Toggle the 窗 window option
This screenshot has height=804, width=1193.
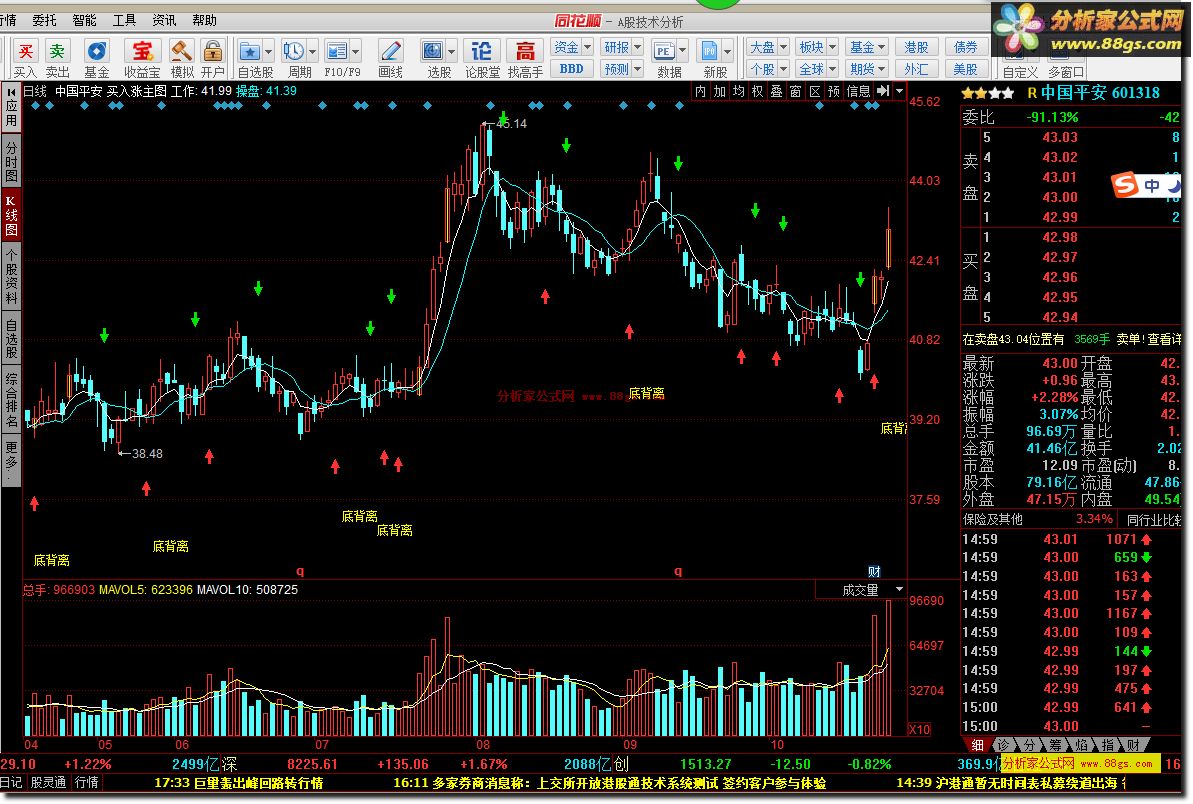[x=795, y=91]
